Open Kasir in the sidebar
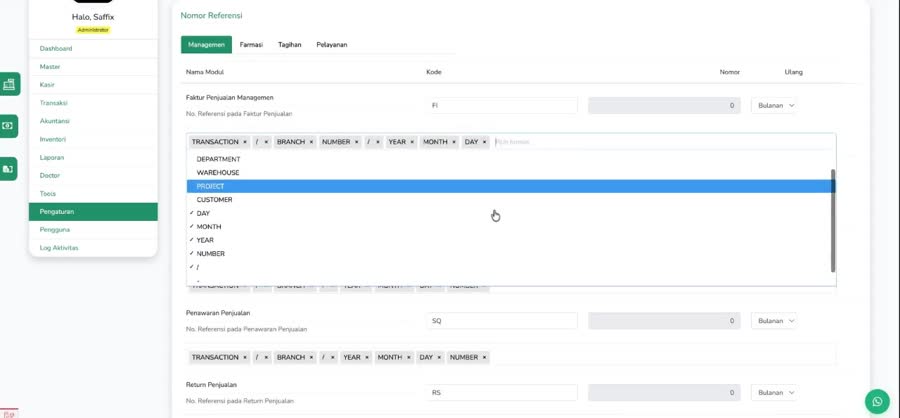900x418 pixels. click(x=93, y=85)
